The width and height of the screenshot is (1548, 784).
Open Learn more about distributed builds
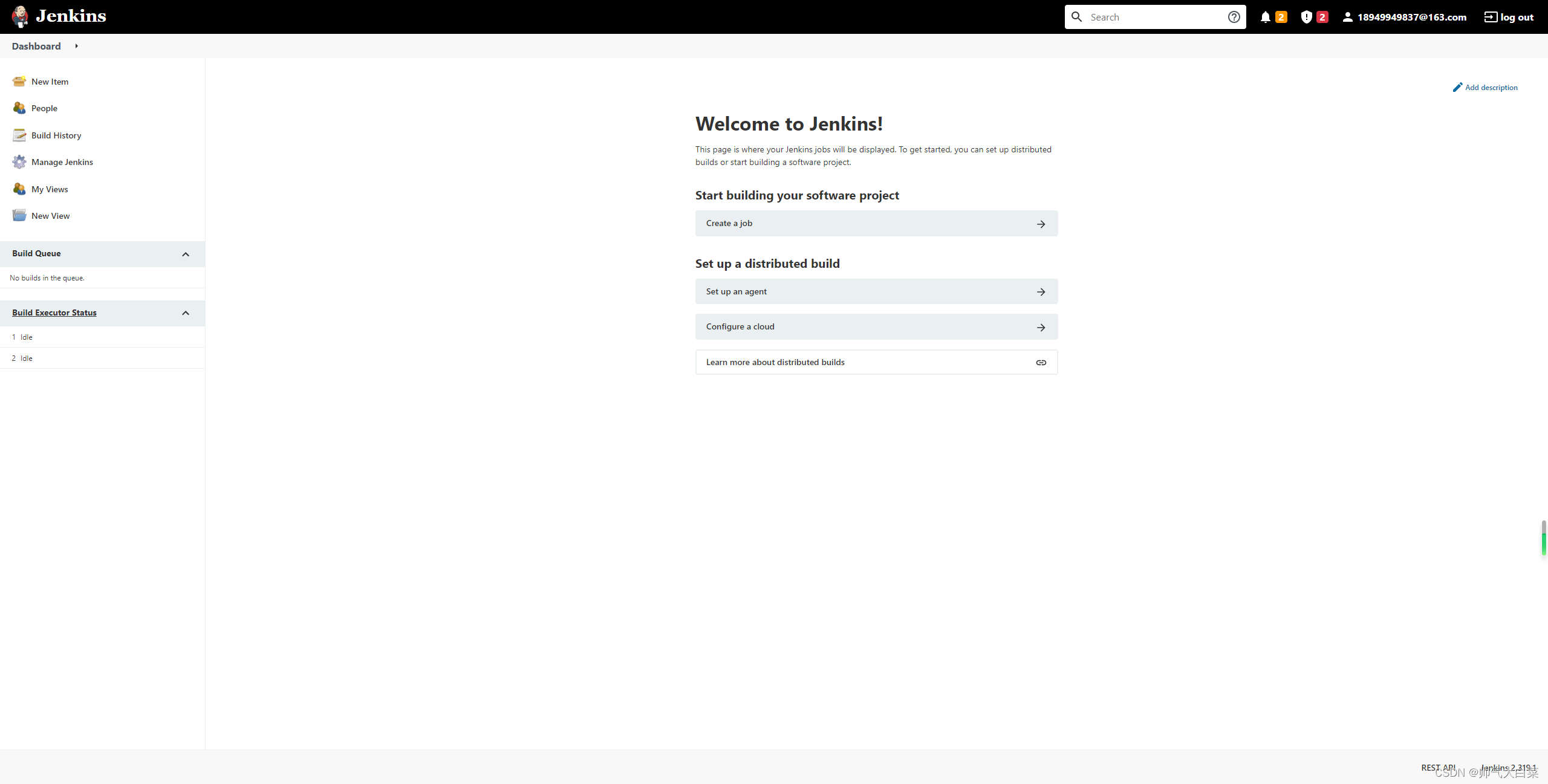point(876,362)
